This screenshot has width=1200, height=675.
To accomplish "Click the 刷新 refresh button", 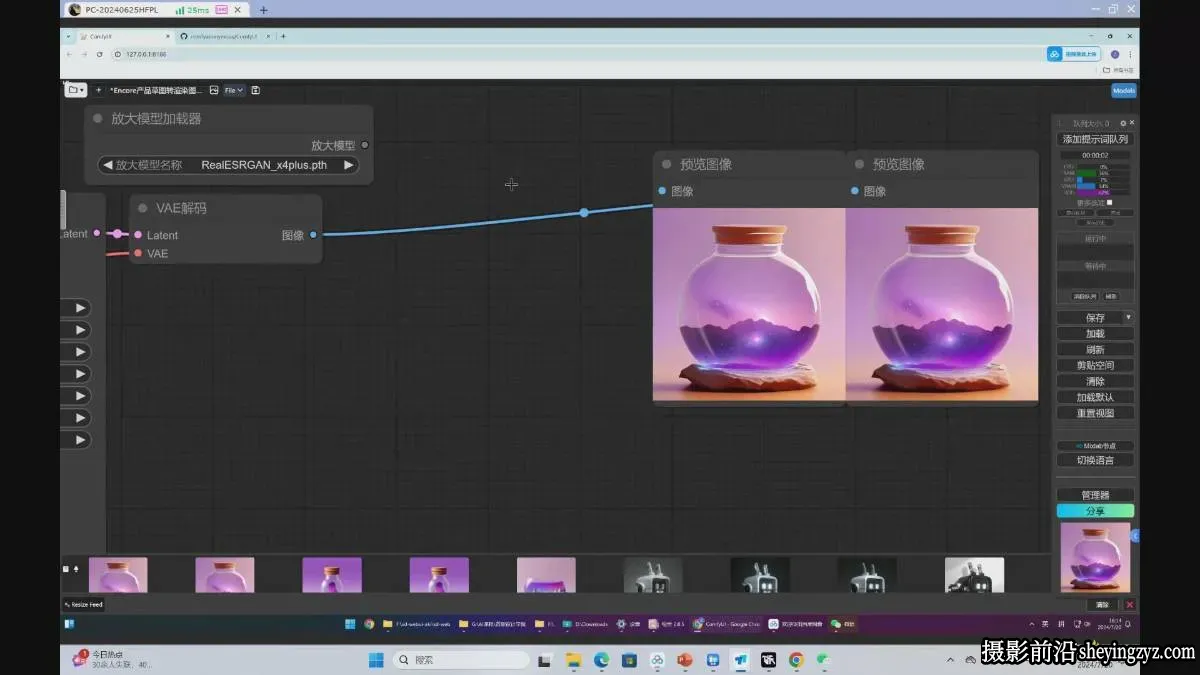I will (x=1095, y=349).
